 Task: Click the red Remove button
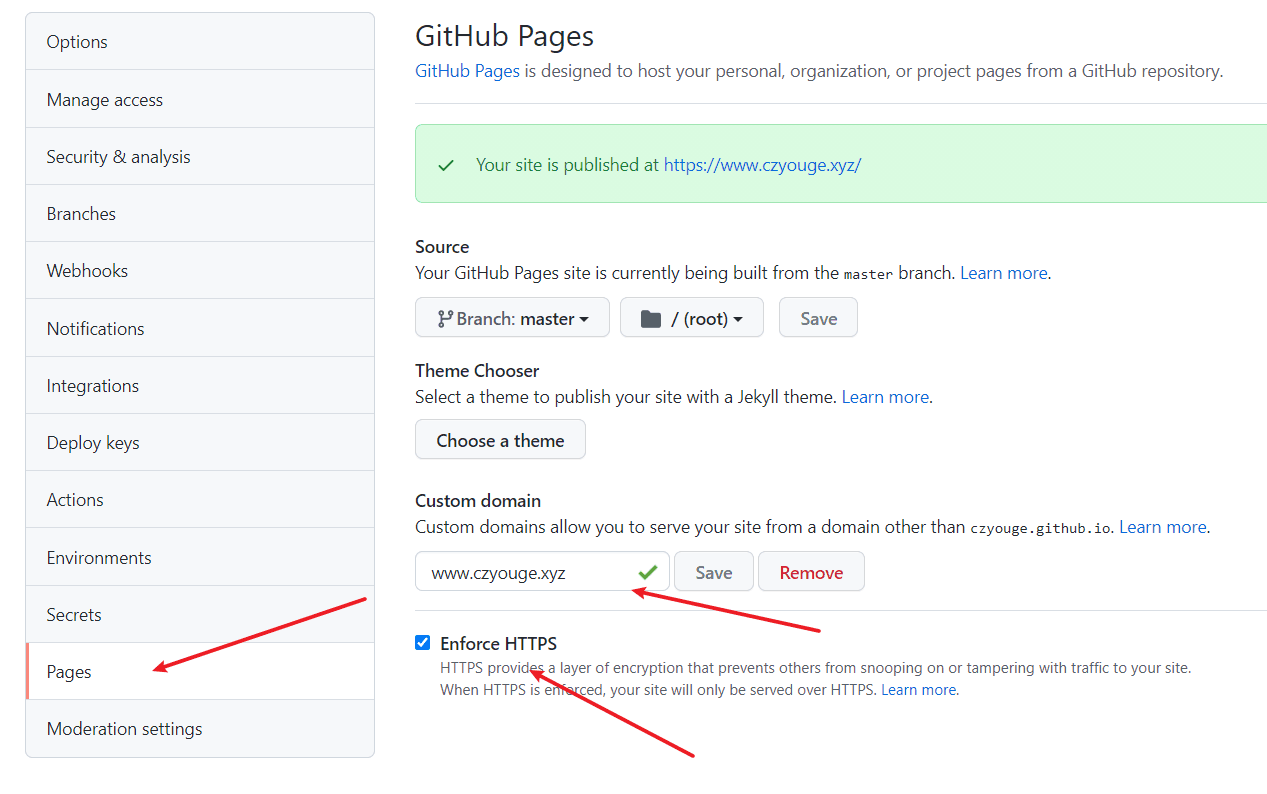(811, 572)
